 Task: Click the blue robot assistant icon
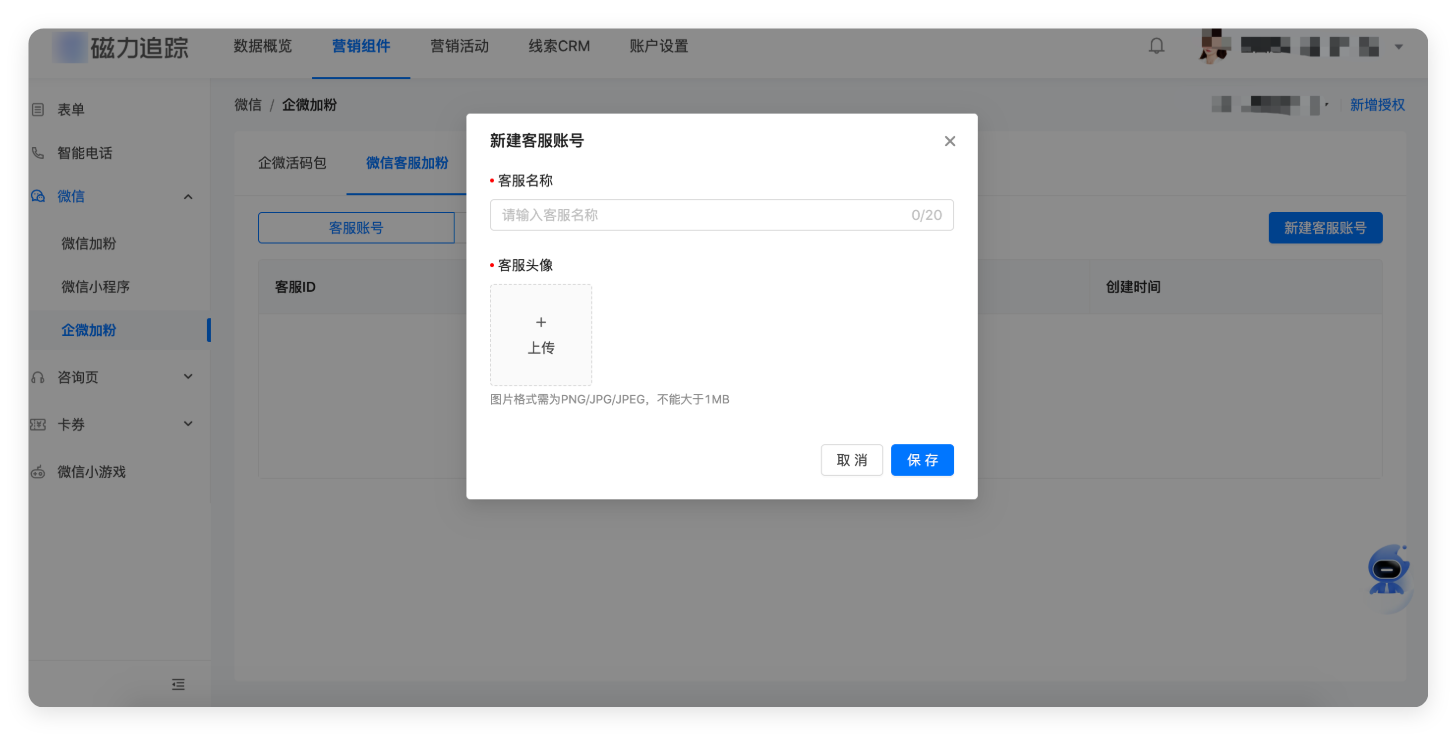click(1387, 571)
